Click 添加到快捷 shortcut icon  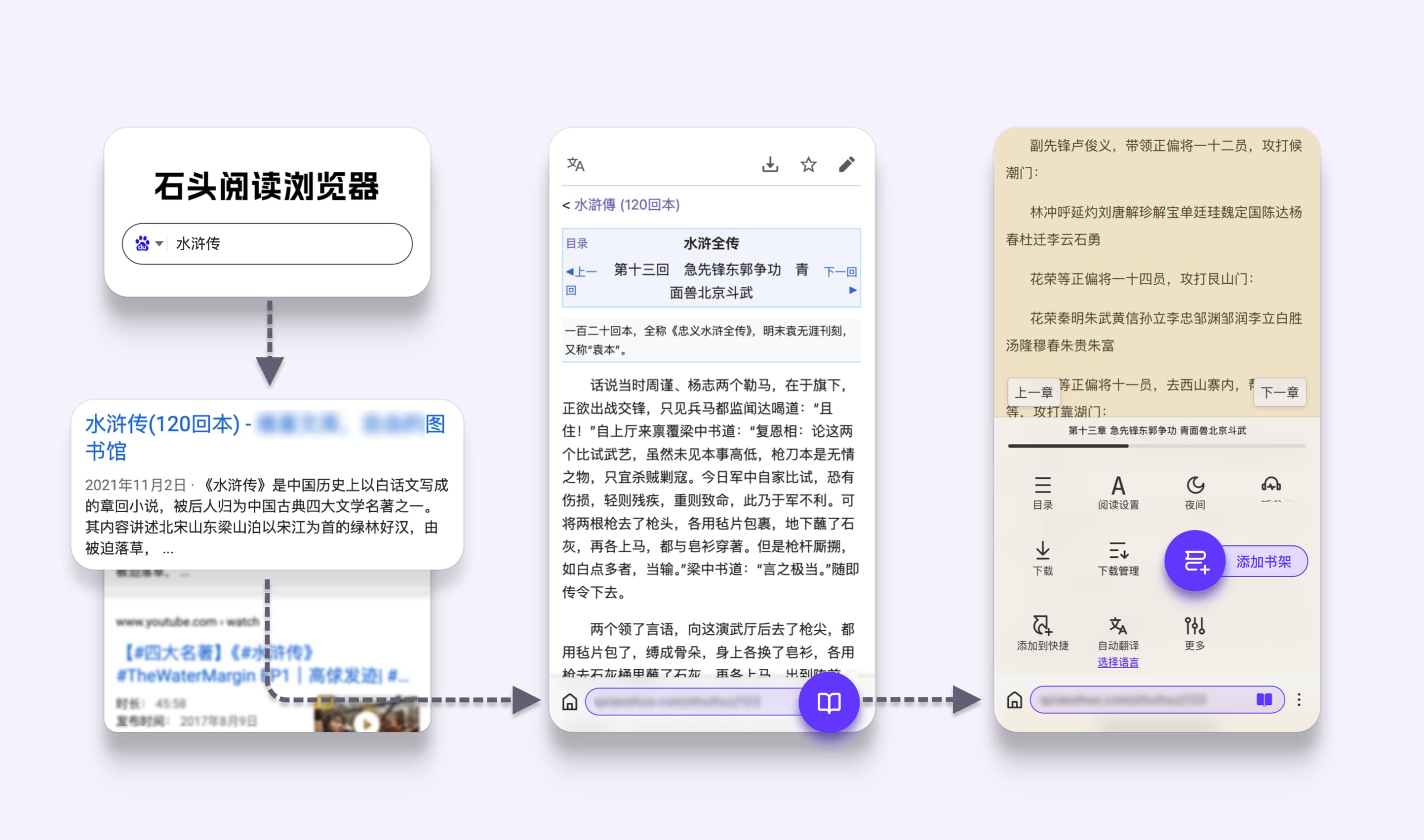[x=1042, y=633]
